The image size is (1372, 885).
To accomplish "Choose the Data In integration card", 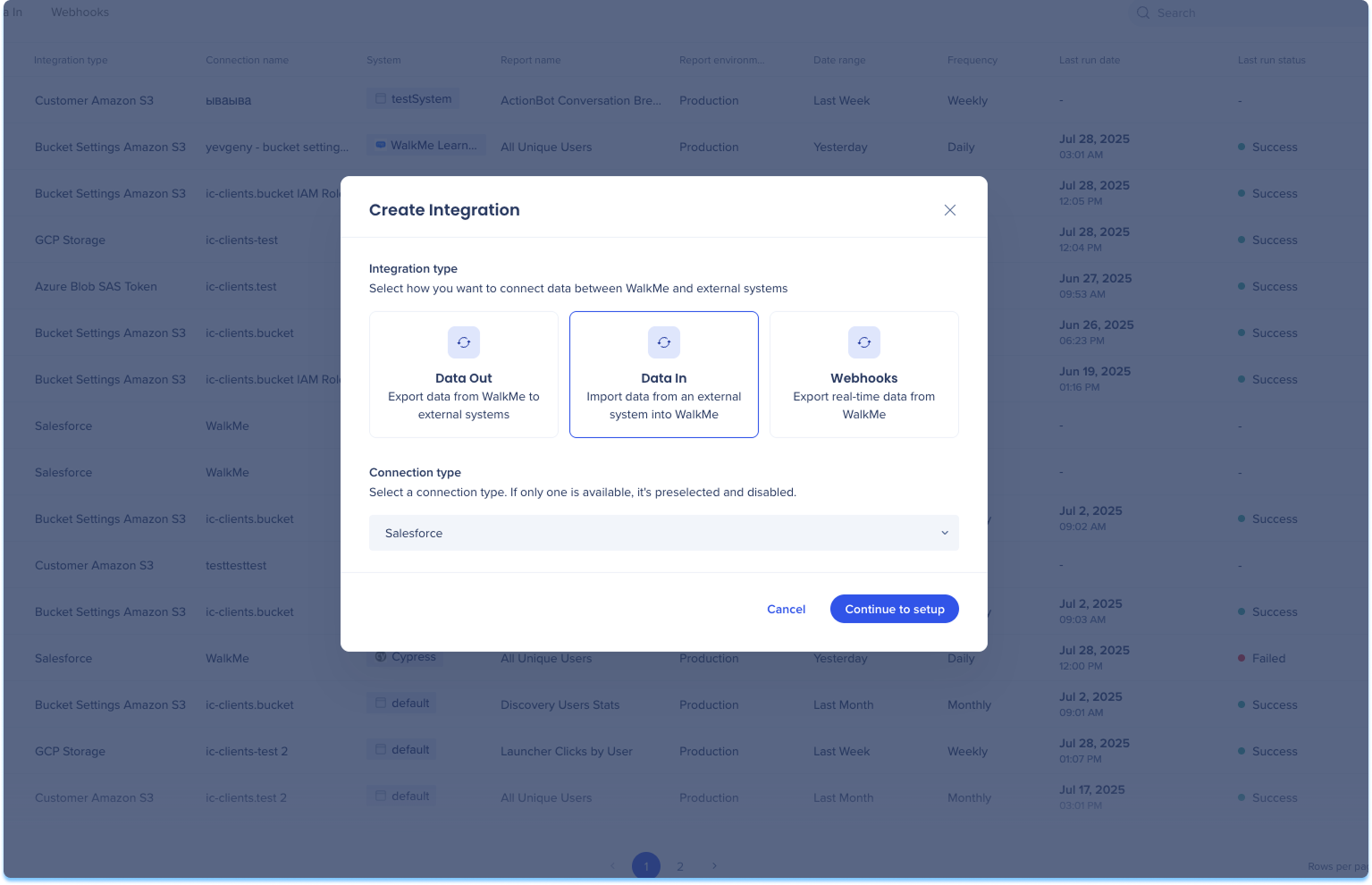I will point(663,375).
